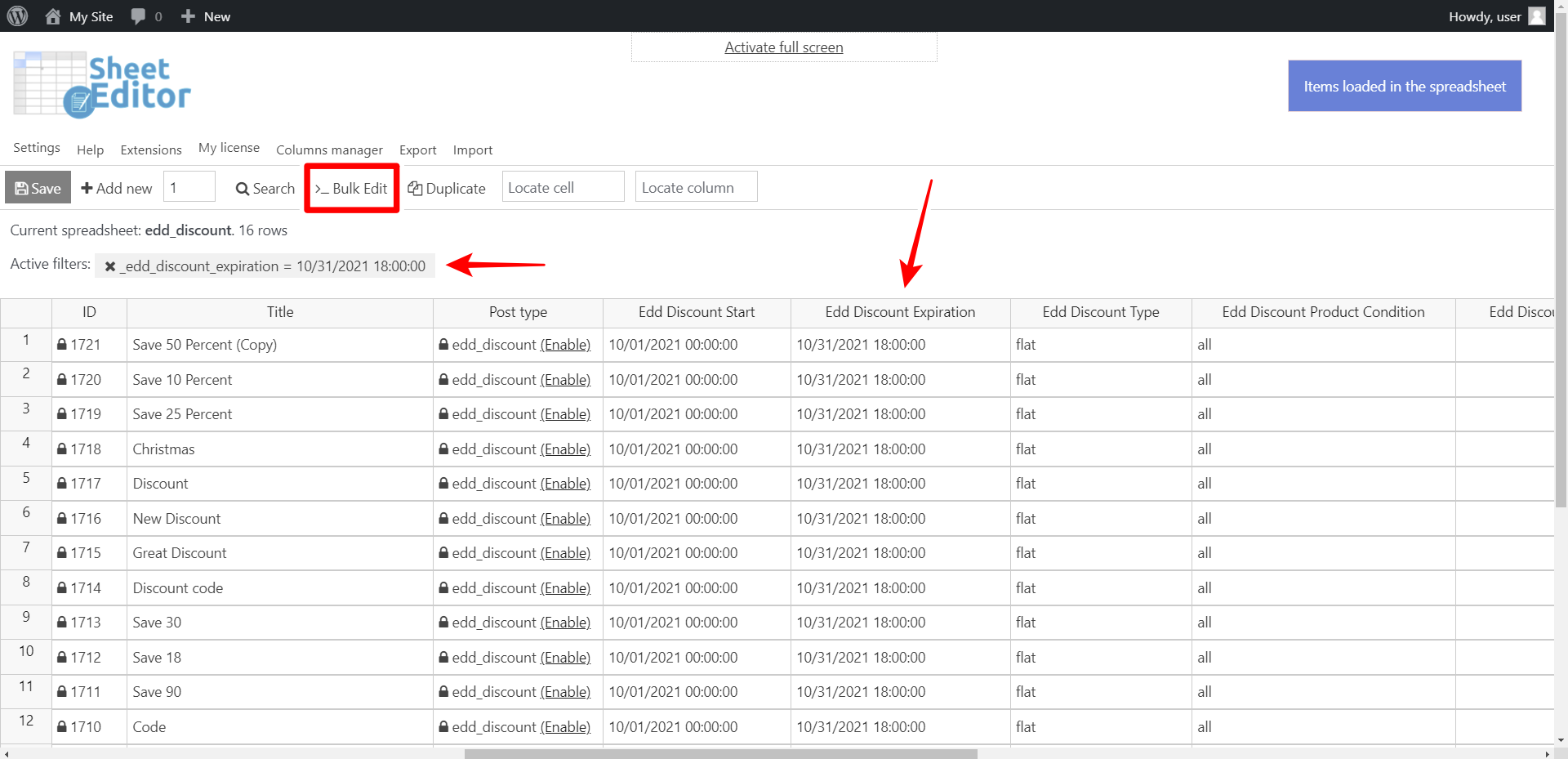The height and width of the screenshot is (759, 1568).
Task: Remove the _edd_discount_expiration active filter
Action: click(x=110, y=266)
